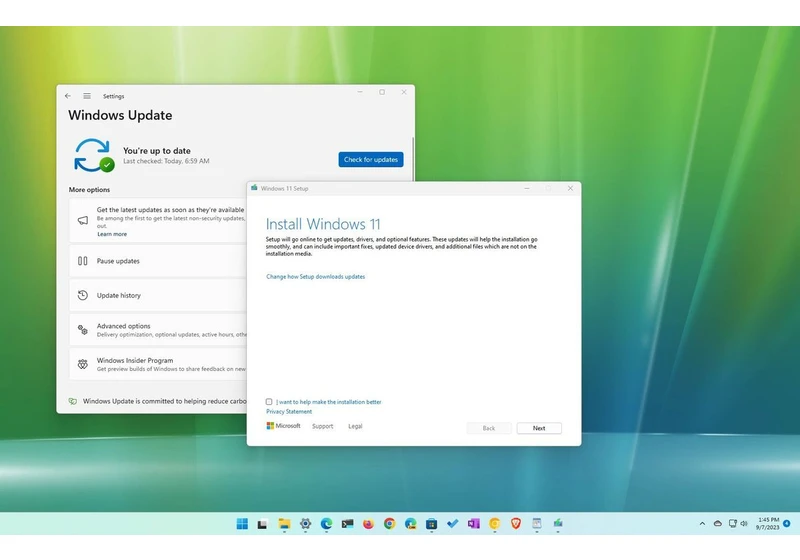The width and height of the screenshot is (800, 560).
Task: Launch Brave browser from the taskbar
Action: click(x=516, y=524)
